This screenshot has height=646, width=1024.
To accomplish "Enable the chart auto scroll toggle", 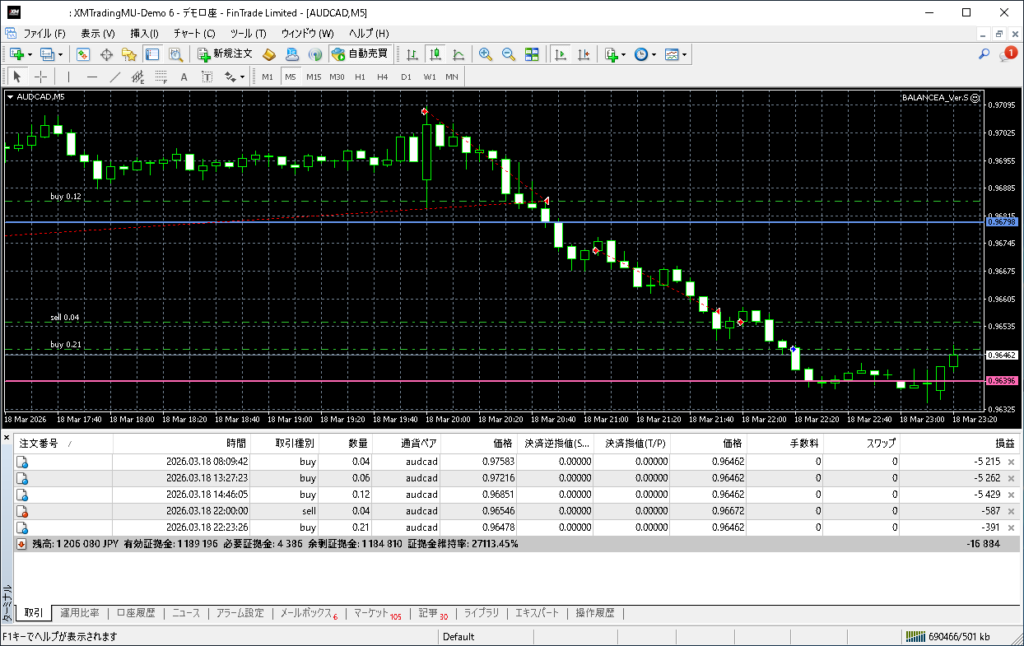I will tap(561, 54).
